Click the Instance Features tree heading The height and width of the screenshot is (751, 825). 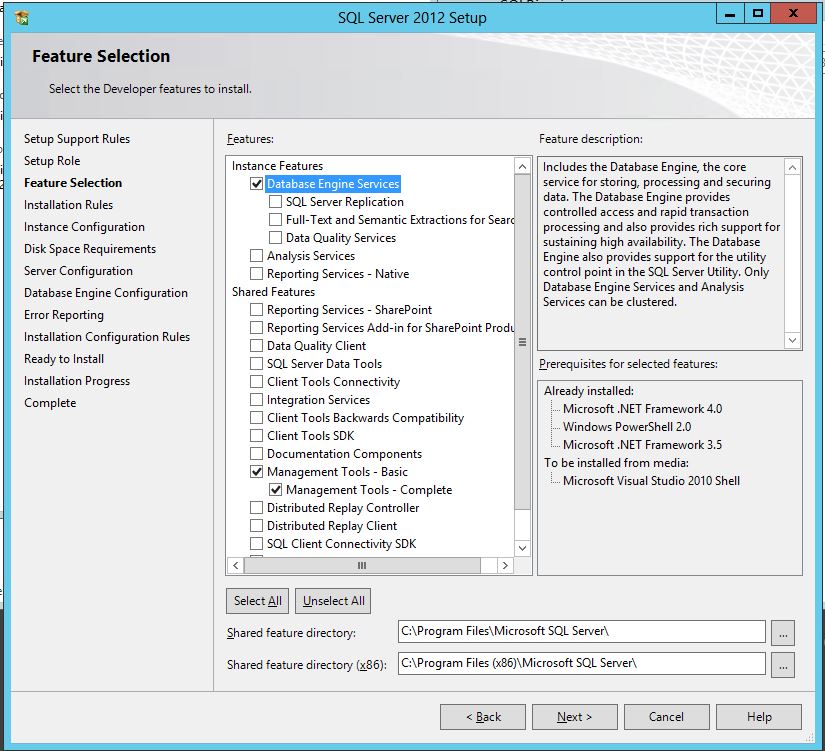point(277,166)
